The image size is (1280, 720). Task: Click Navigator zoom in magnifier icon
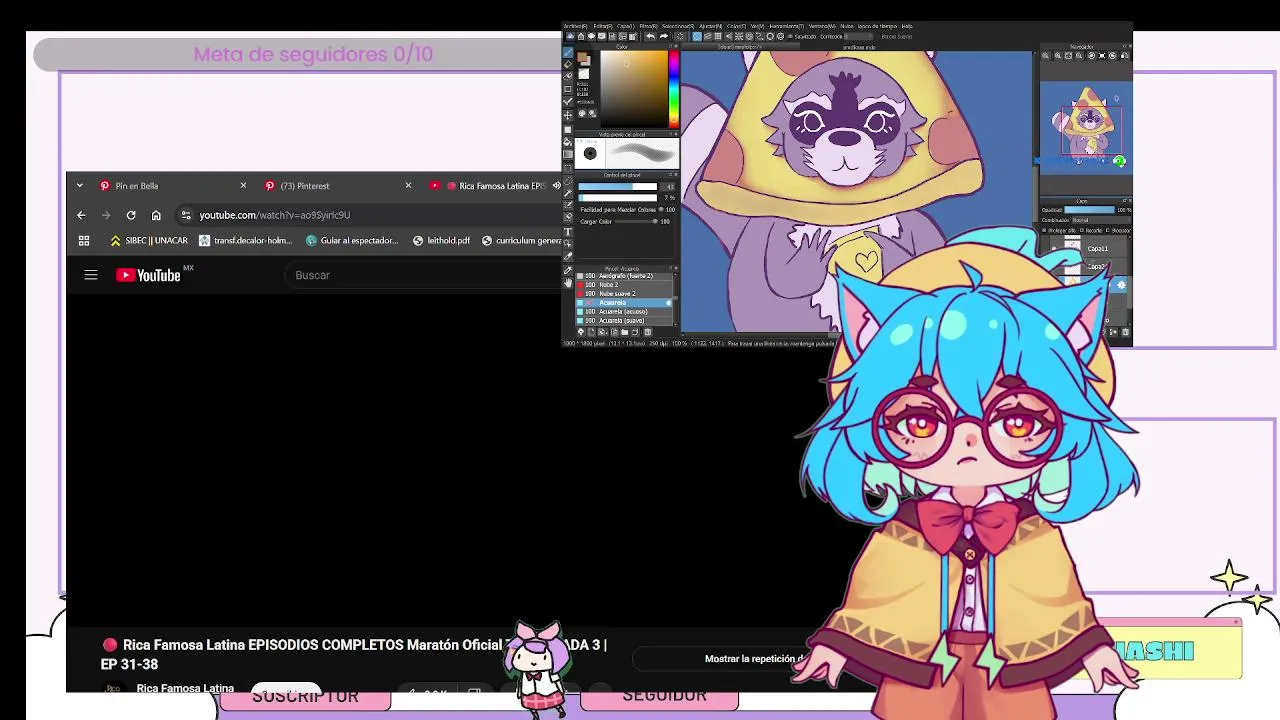pos(1058,55)
